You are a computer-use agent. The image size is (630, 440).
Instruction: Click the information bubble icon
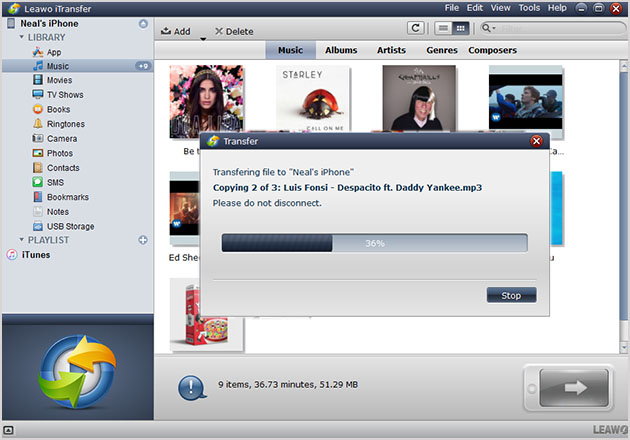click(192, 388)
